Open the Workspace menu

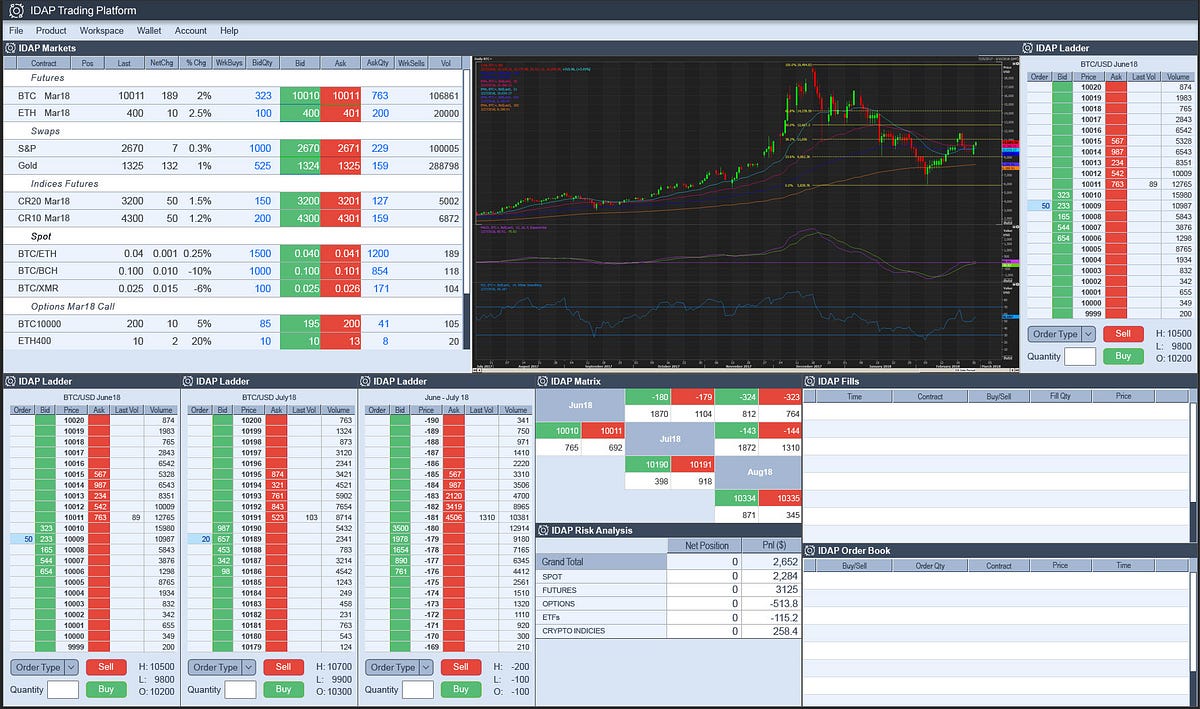coord(101,30)
